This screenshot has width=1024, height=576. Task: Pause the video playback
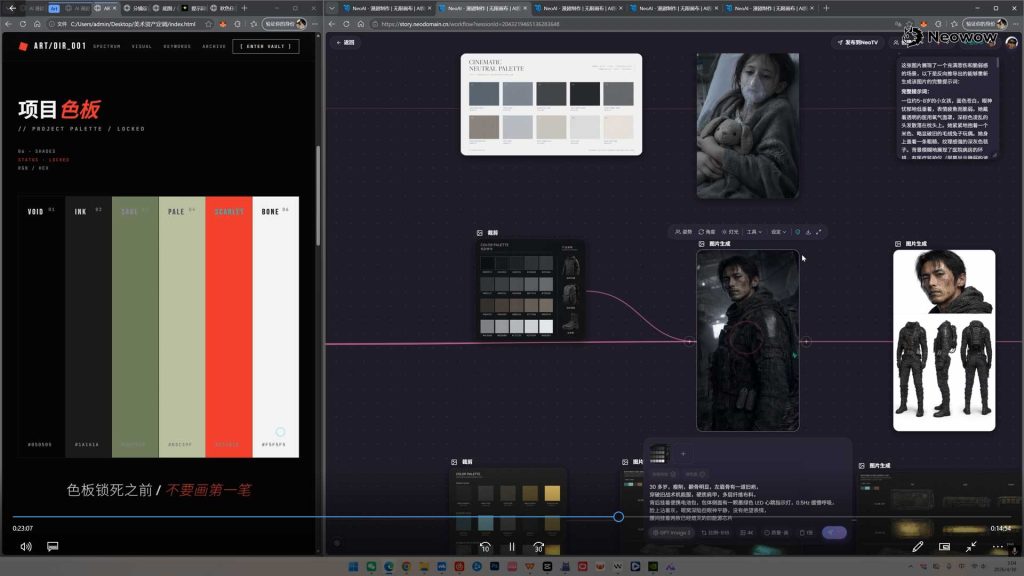coord(512,547)
